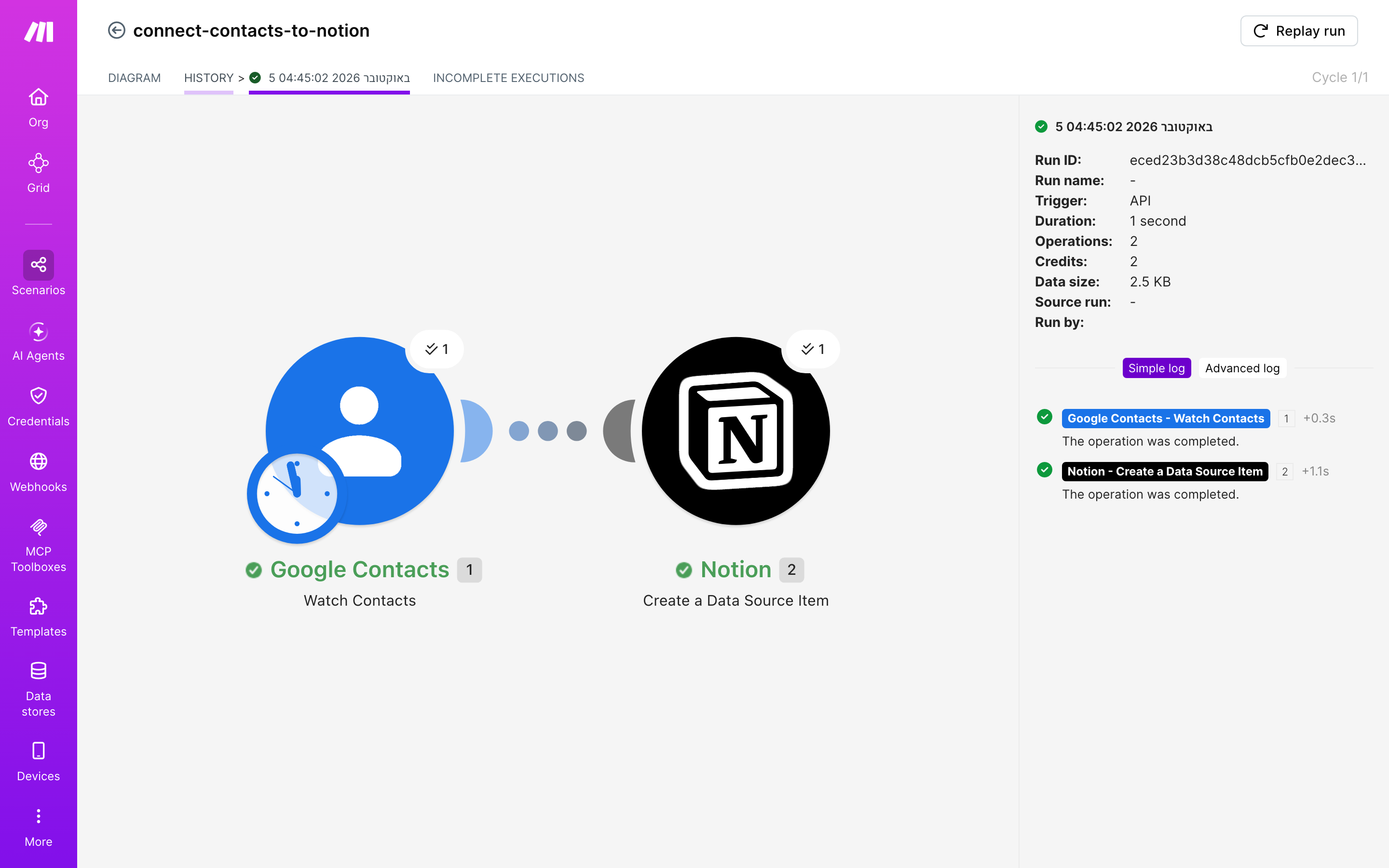Switch to the DIAGRAM tab
Viewport: 1389px width, 868px height.
pos(134,78)
